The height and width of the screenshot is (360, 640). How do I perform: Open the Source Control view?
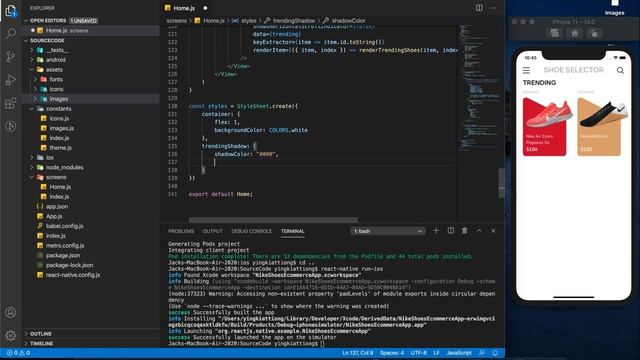[11, 56]
